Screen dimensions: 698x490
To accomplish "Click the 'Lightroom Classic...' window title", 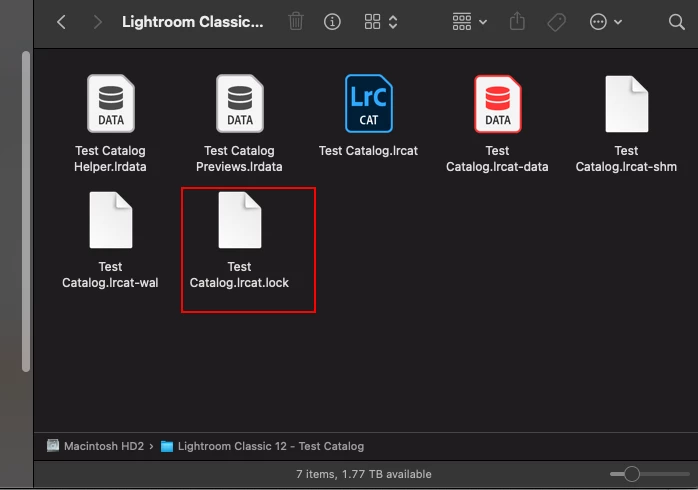I will click(x=192, y=21).
